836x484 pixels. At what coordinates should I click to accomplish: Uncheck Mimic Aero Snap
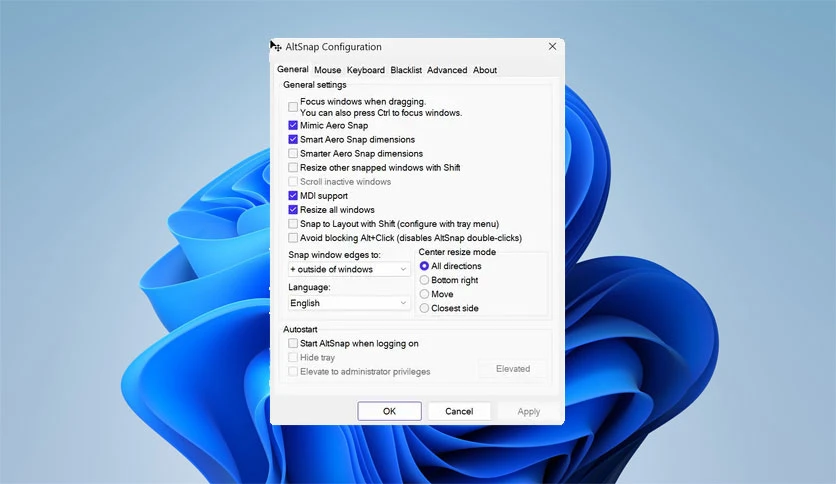tap(293, 125)
